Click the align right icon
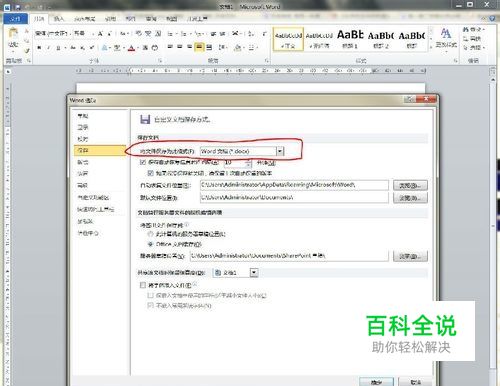The width and height of the screenshot is (500, 386). (189, 47)
